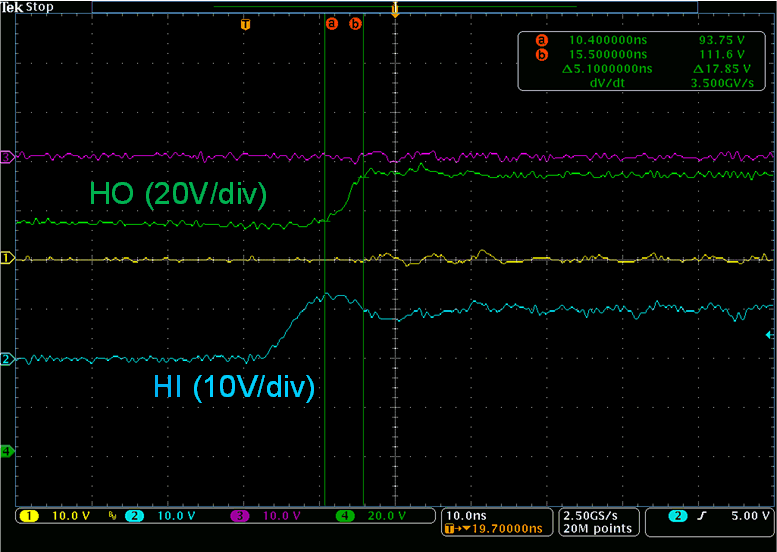Click the 93.75 V cursor reading
The height and width of the screenshot is (552, 777).
pyautogui.click(x=722, y=40)
